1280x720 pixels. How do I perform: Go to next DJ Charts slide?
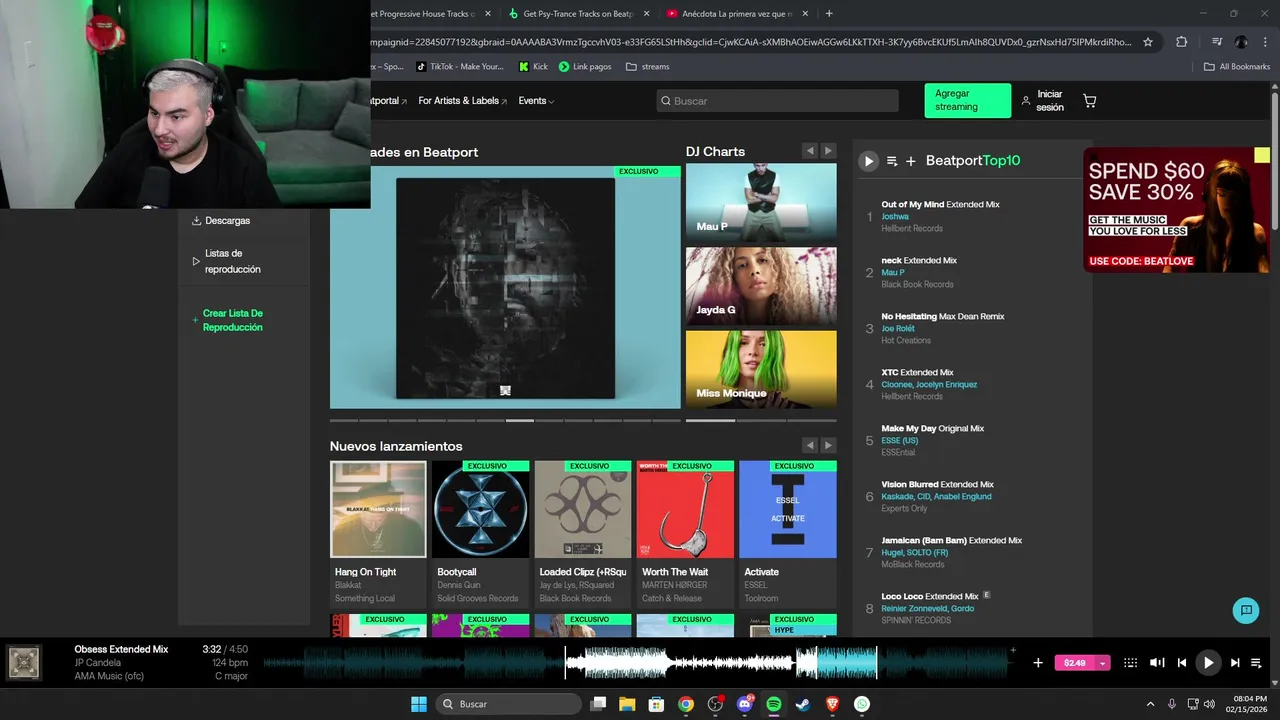(828, 151)
